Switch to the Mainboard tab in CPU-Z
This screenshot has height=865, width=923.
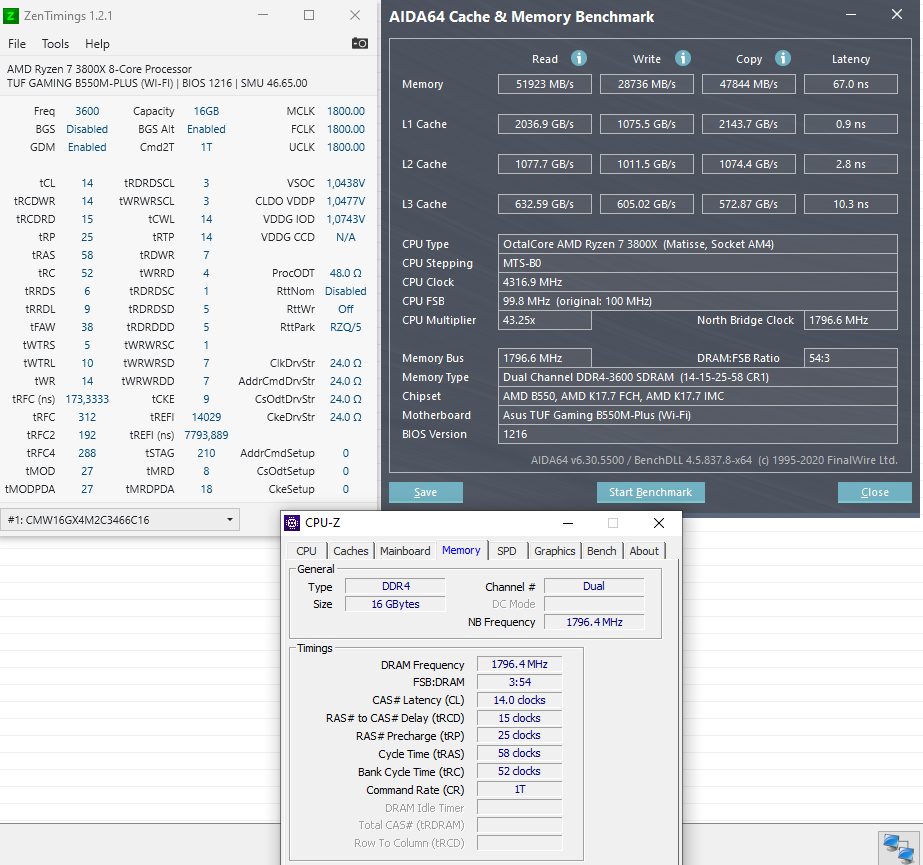[405, 551]
